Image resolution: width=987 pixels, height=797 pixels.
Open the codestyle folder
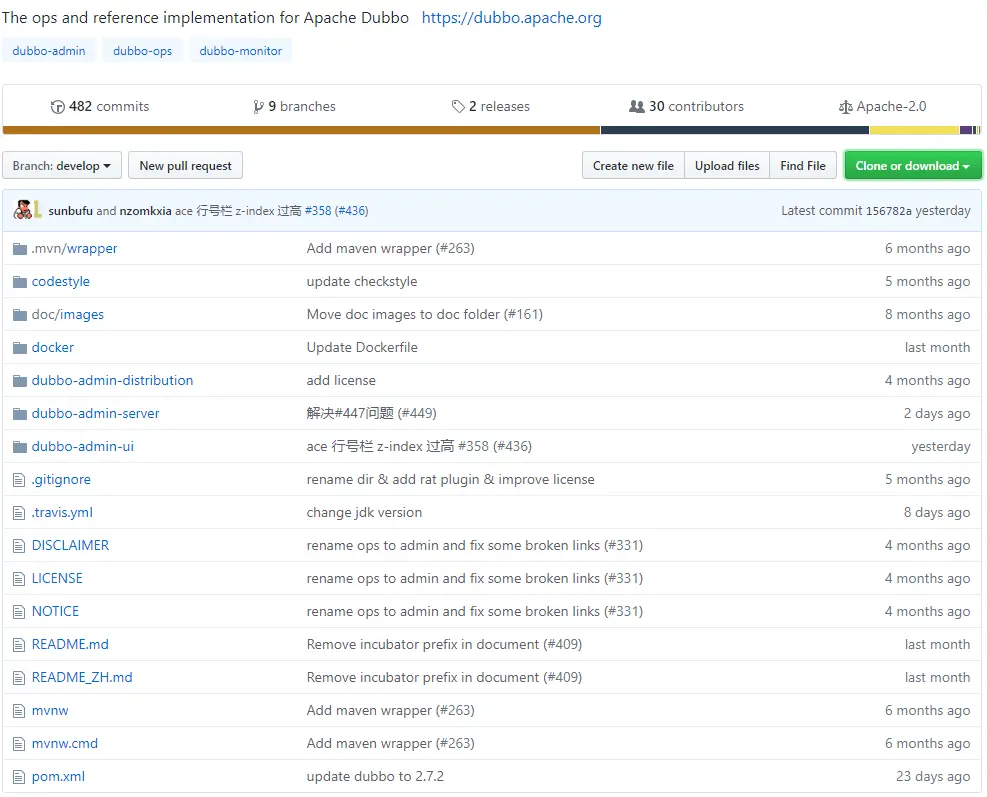coord(61,281)
